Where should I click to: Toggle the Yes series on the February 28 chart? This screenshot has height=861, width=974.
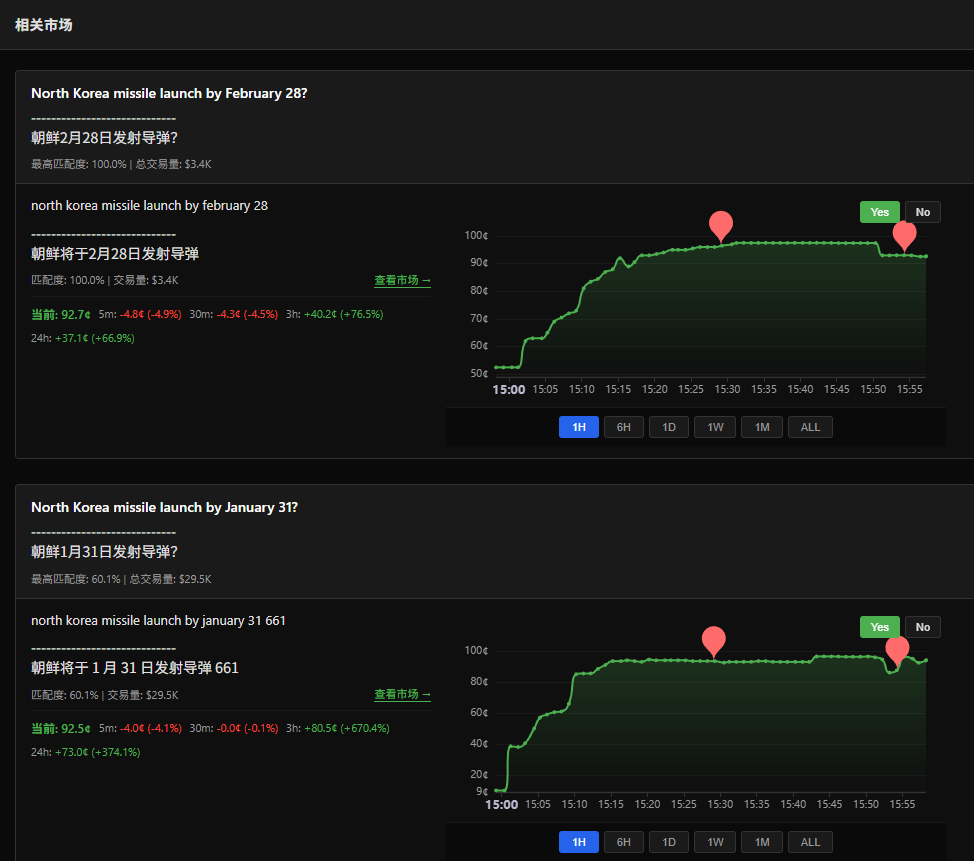pos(879,212)
